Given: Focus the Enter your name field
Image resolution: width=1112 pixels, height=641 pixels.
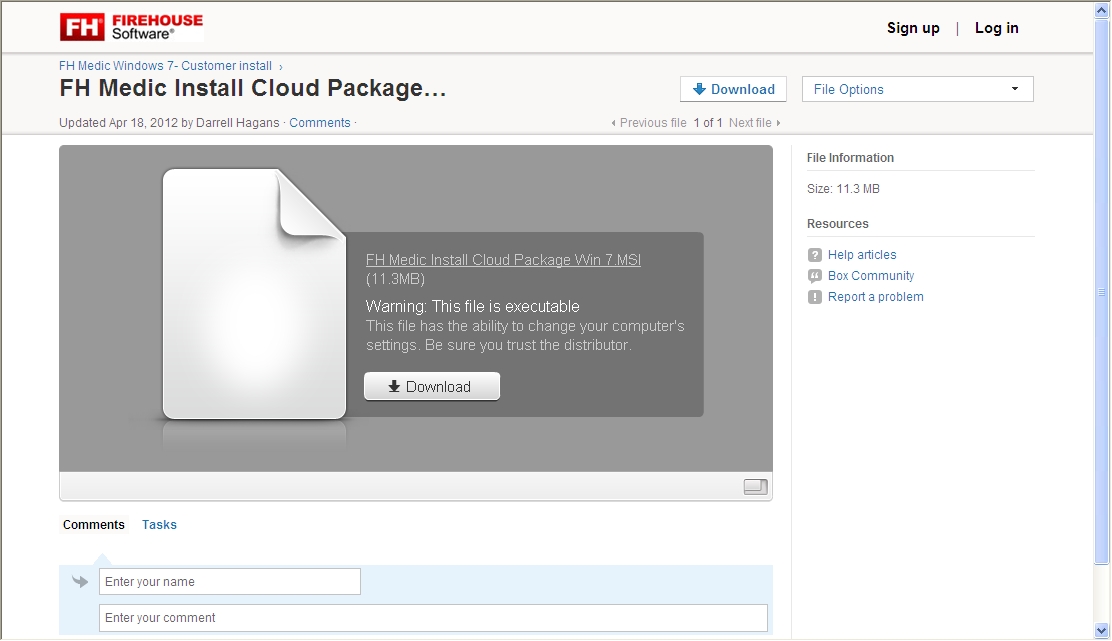Looking at the screenshot, I should tap(230, 581).
